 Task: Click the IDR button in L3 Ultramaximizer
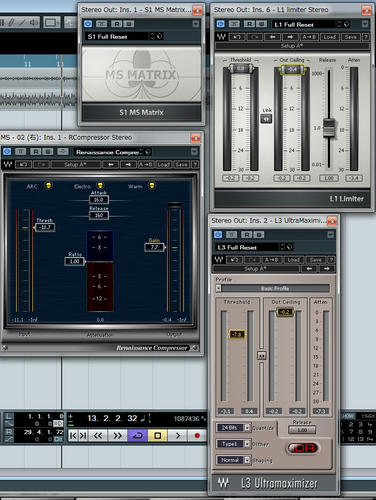(303, 448)
